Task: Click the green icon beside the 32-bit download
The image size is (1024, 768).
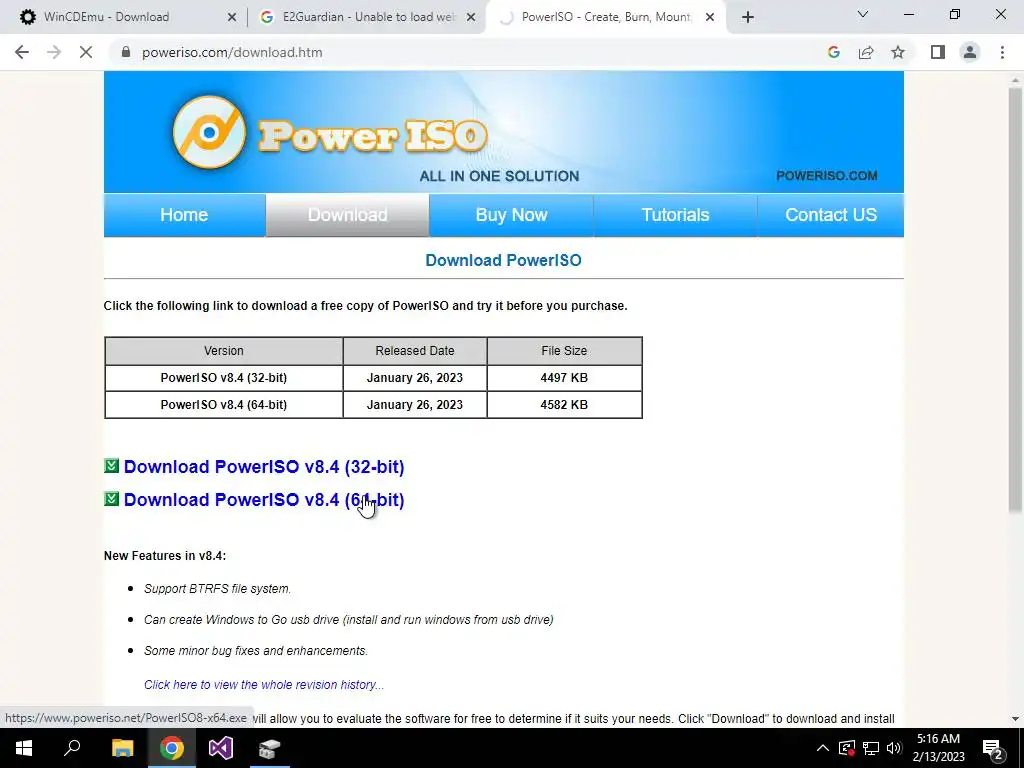Action: coord(112,466)
